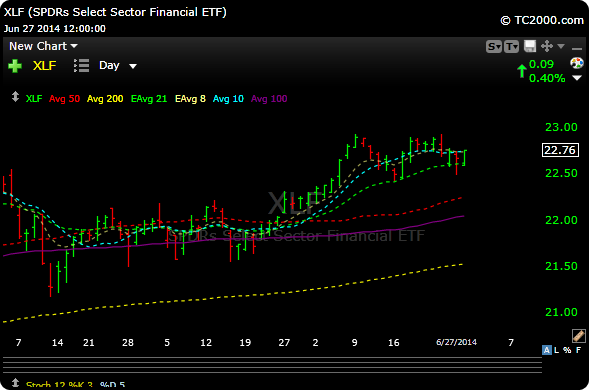Expand the white arrow below palette icon
The height and width of the screenshot is (390, 589).
[577, 78]
